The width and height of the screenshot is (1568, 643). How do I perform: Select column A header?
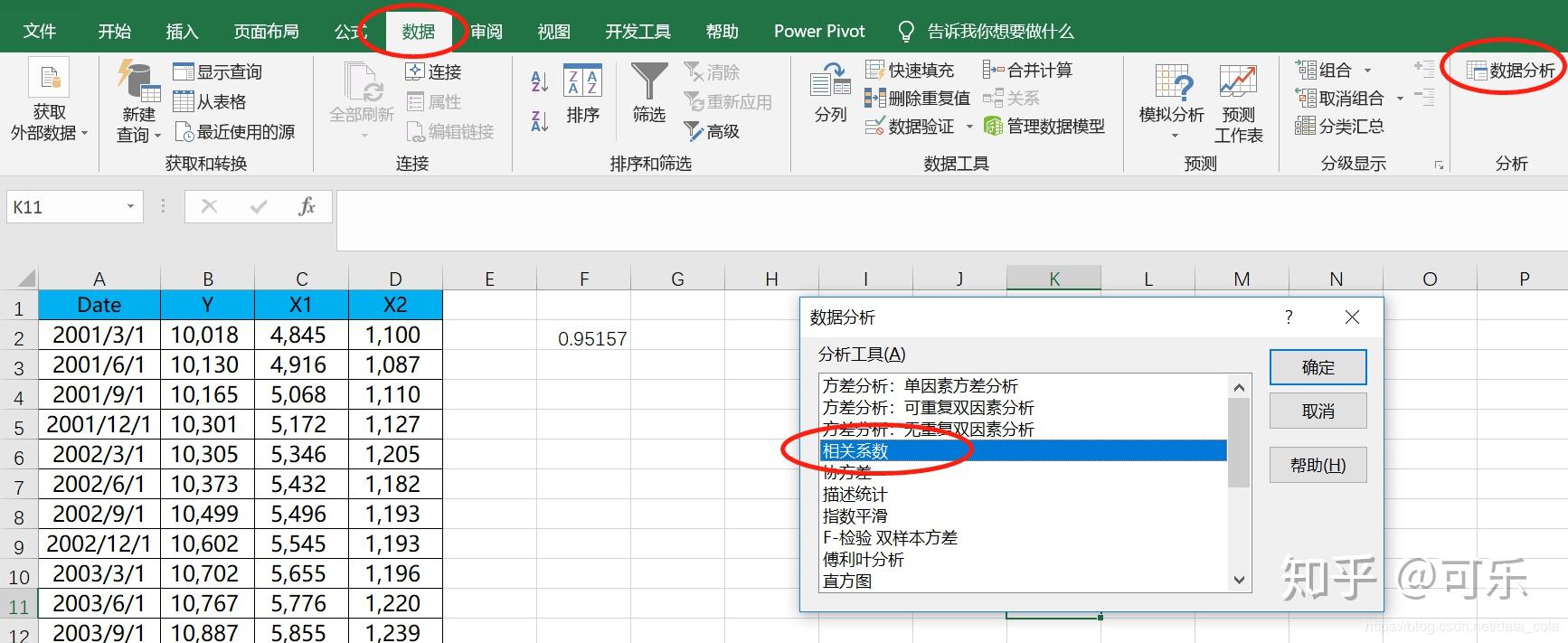(x=99, y=279)
